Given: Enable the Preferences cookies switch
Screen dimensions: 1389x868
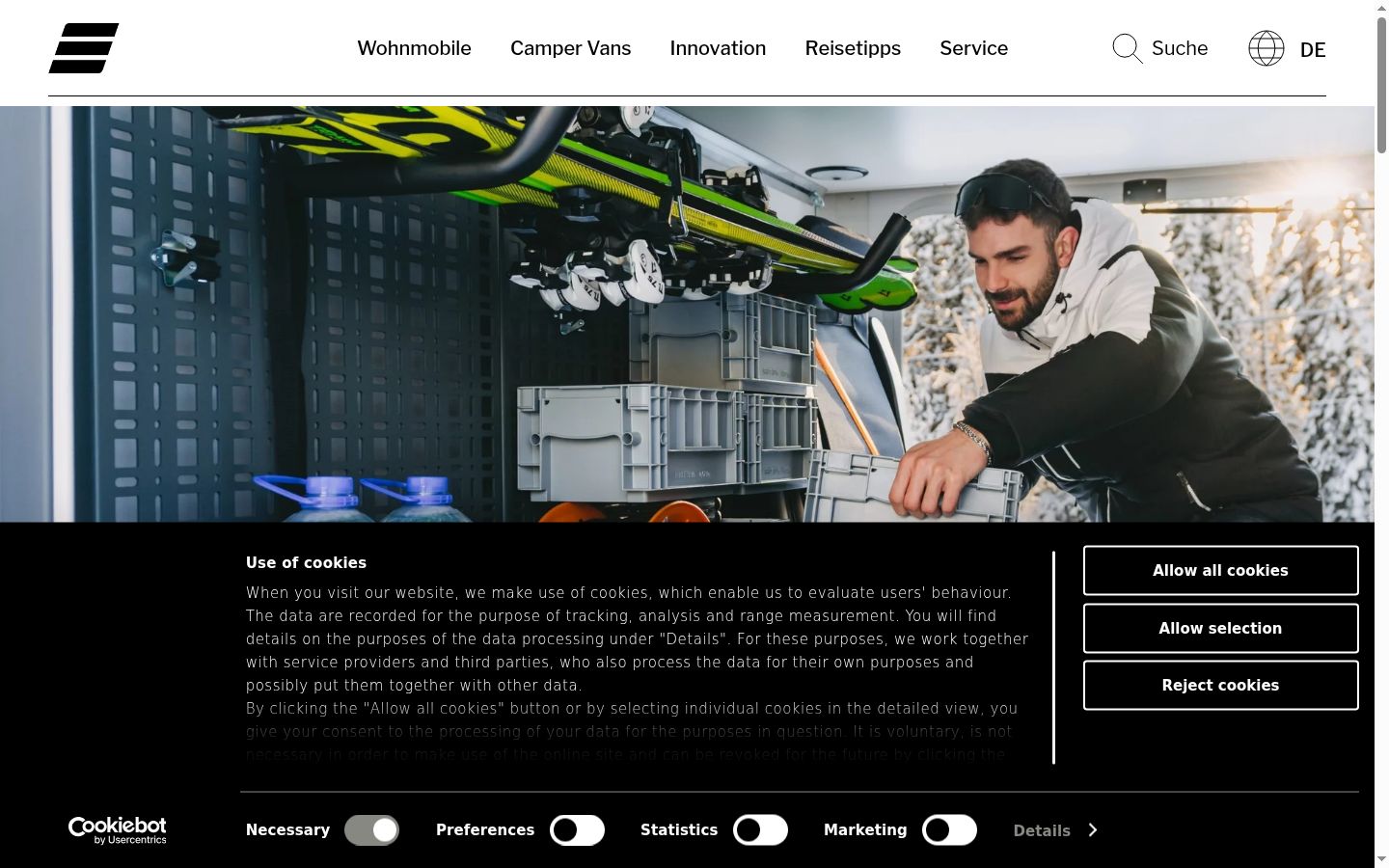Looking at the screenshot, I should pyautogui.click(x=577, y=830).
